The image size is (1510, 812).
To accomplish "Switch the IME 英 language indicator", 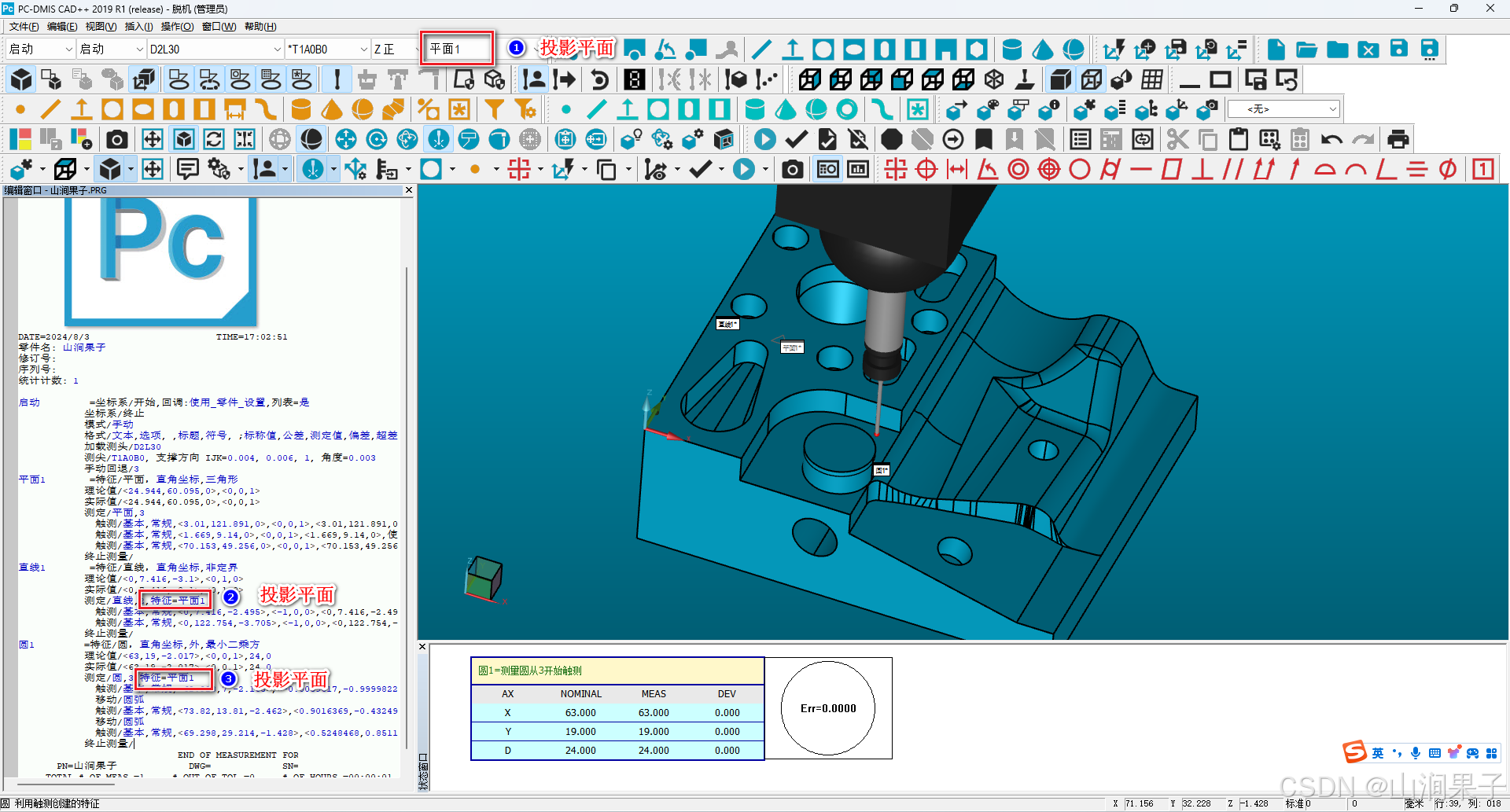I will click(1378, 753).
